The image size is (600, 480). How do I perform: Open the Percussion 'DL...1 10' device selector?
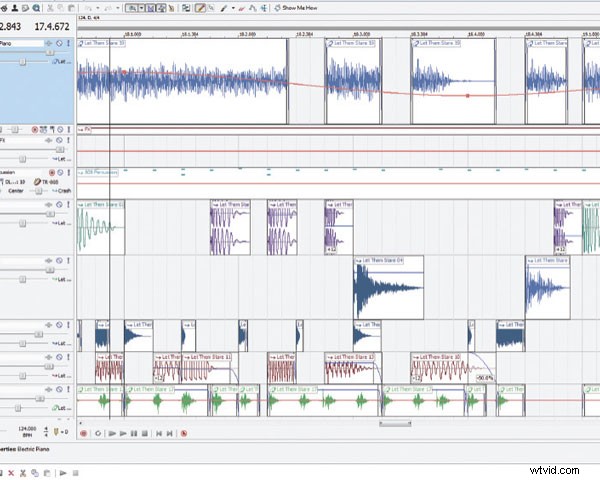[x=14, y=182]
